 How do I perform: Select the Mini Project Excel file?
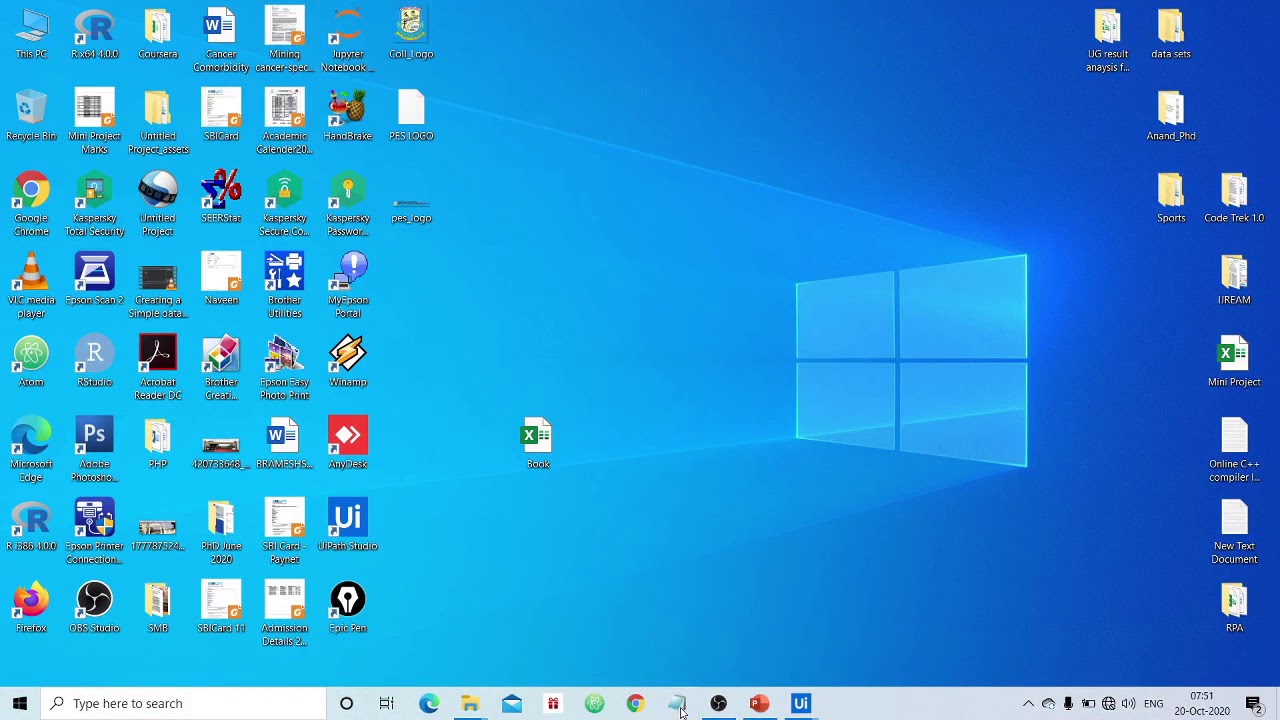1234,363
